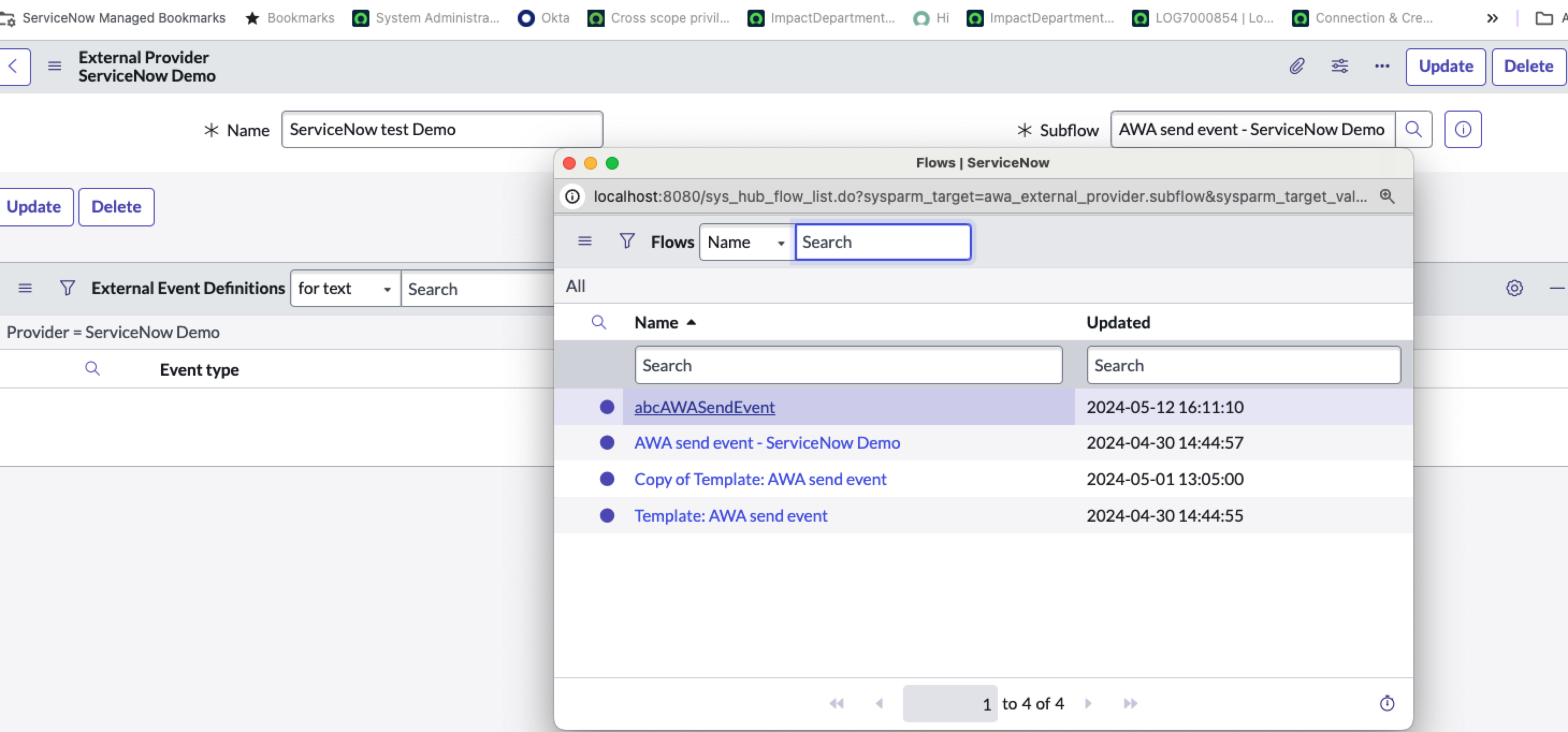This screenshot has height=732, width=1568.
Task: Click site info icon in popup address bar
Action: click(572, 196)
